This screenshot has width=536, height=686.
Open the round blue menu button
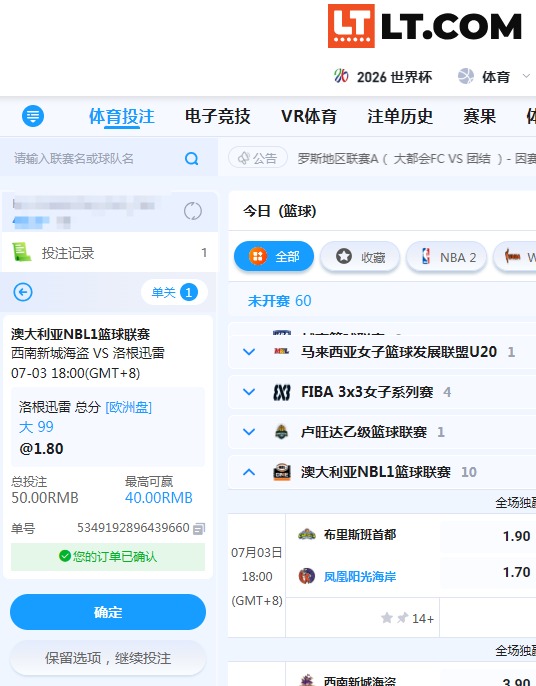tap(33, 116)
